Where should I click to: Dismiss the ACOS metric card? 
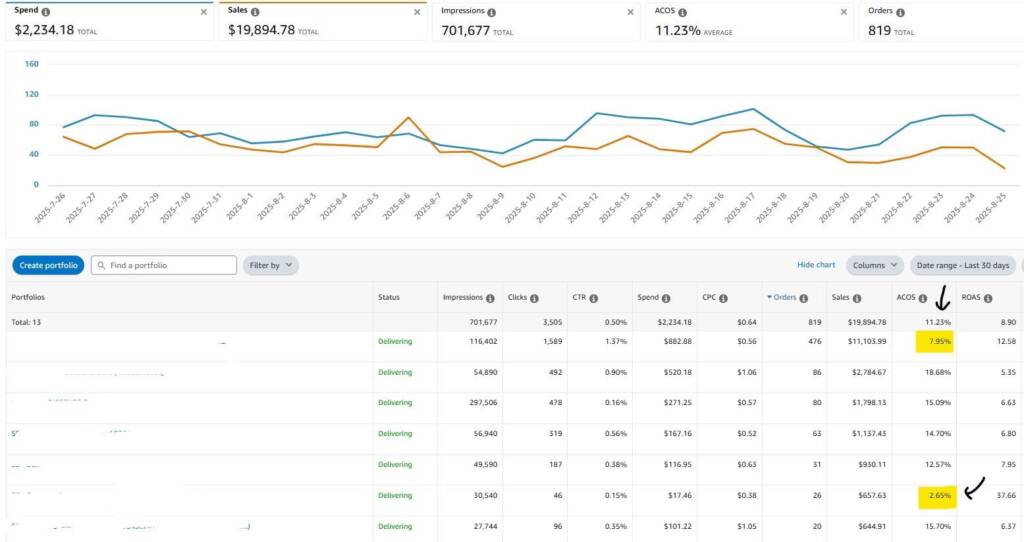[843, 12]
